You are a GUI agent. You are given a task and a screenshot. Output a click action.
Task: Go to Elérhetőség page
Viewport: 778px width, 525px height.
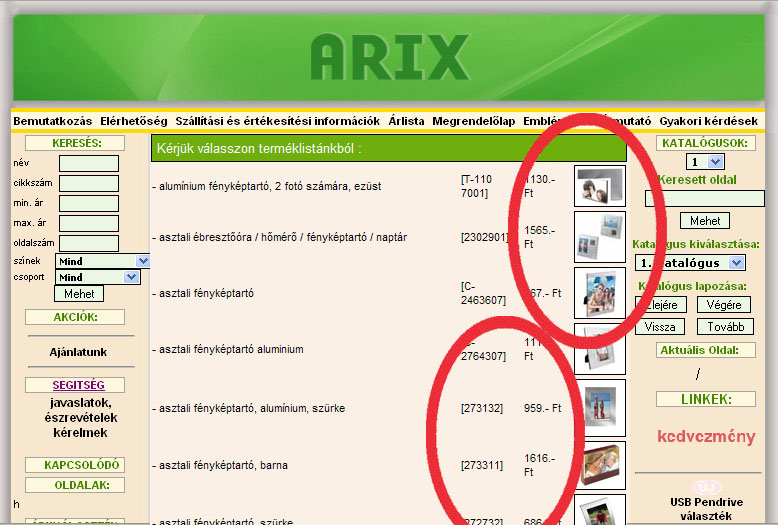[133, 121]
